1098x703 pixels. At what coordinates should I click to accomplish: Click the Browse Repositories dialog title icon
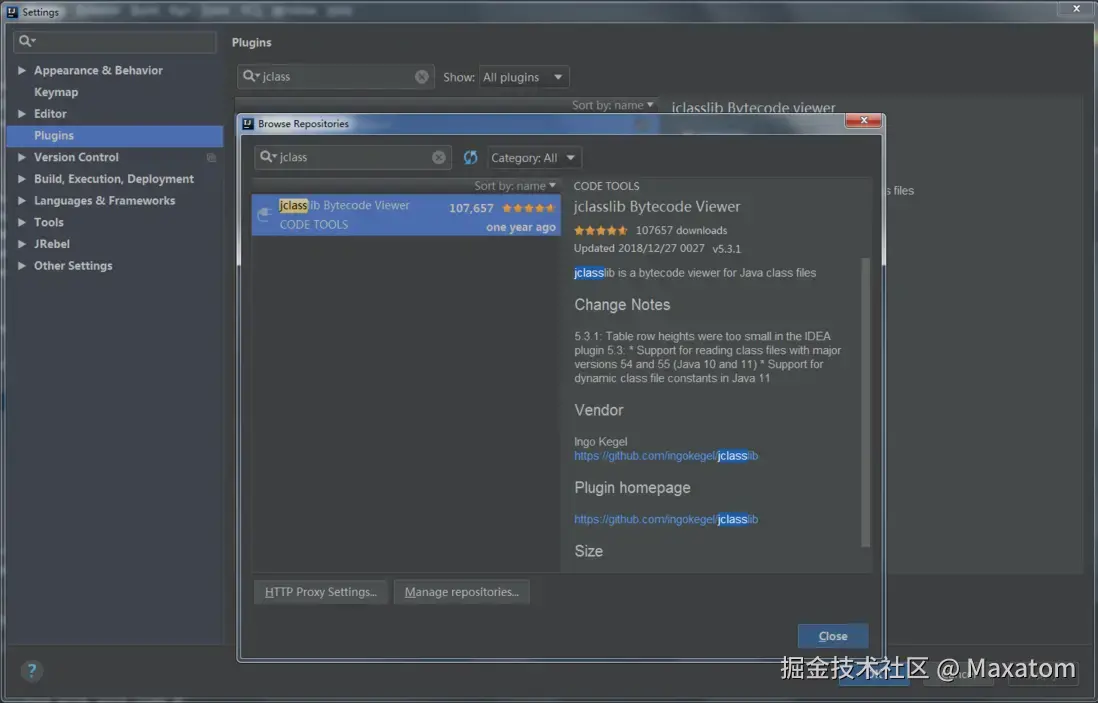pyautogui.click(x=248, y=124)
